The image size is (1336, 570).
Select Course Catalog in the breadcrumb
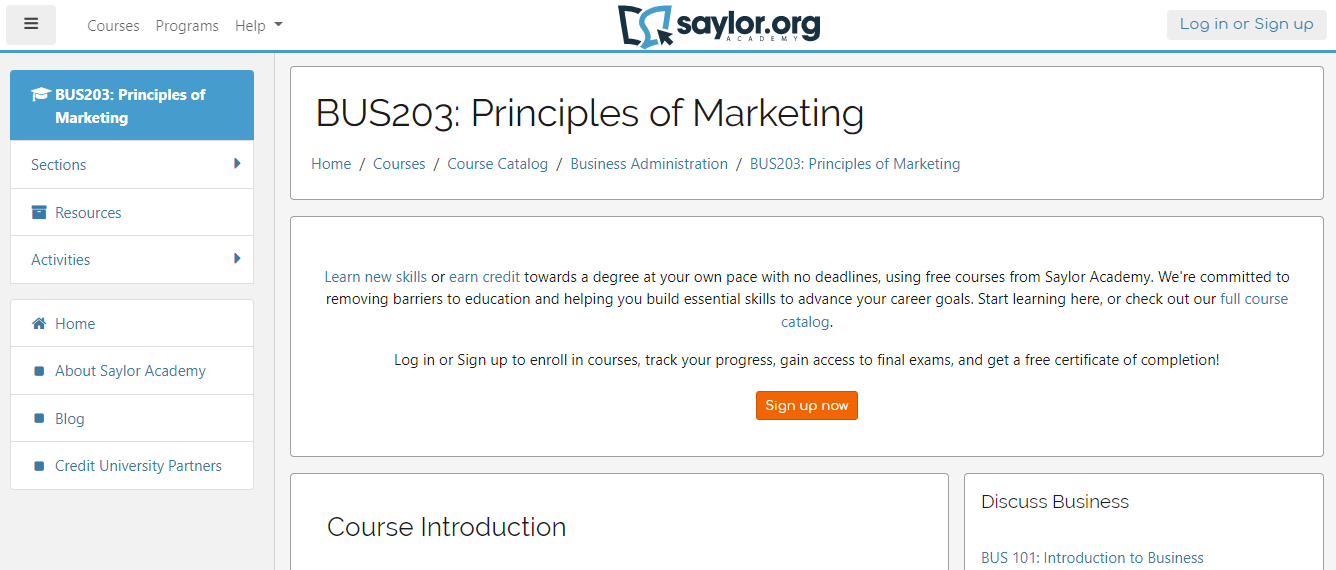click(x=498, y=164)
